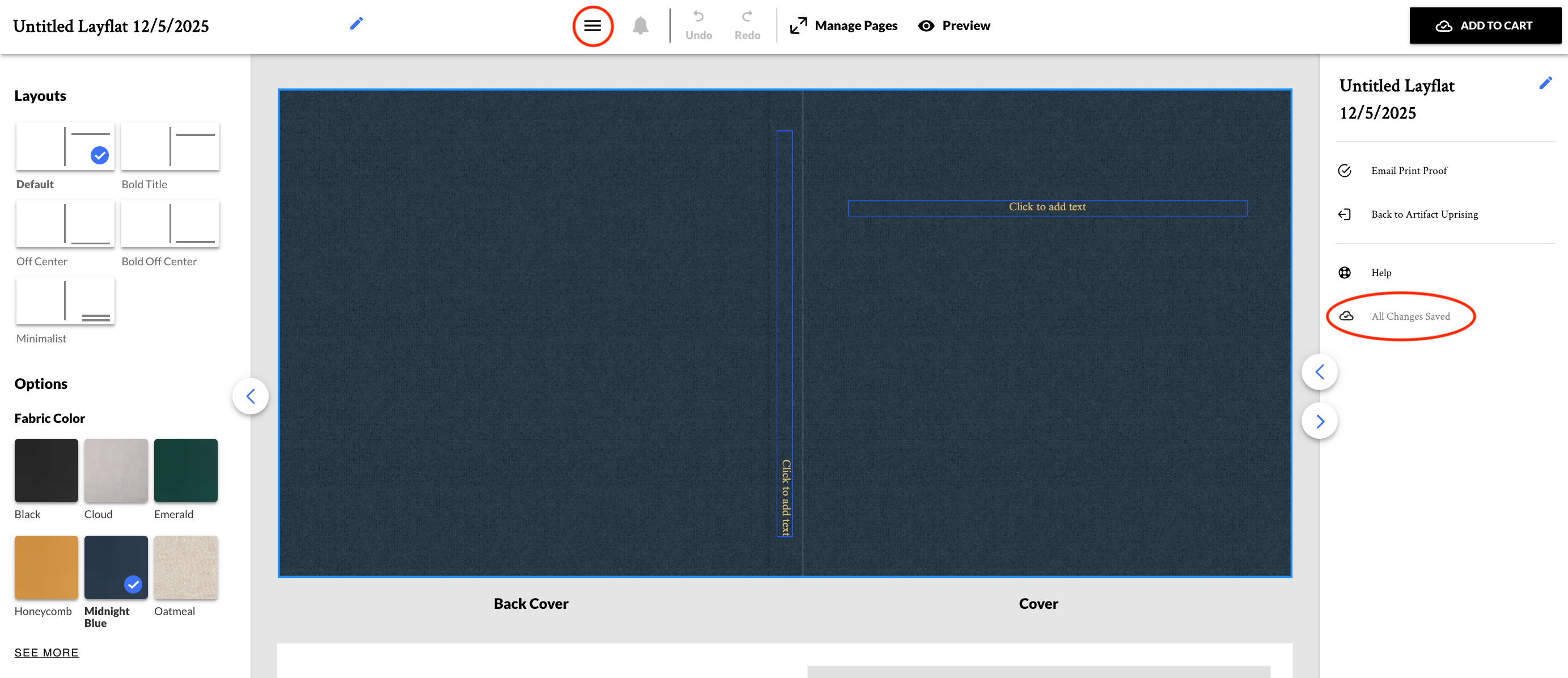1568x678 pixels.
Task: Open the Help menu entry
Action: 1380,273
